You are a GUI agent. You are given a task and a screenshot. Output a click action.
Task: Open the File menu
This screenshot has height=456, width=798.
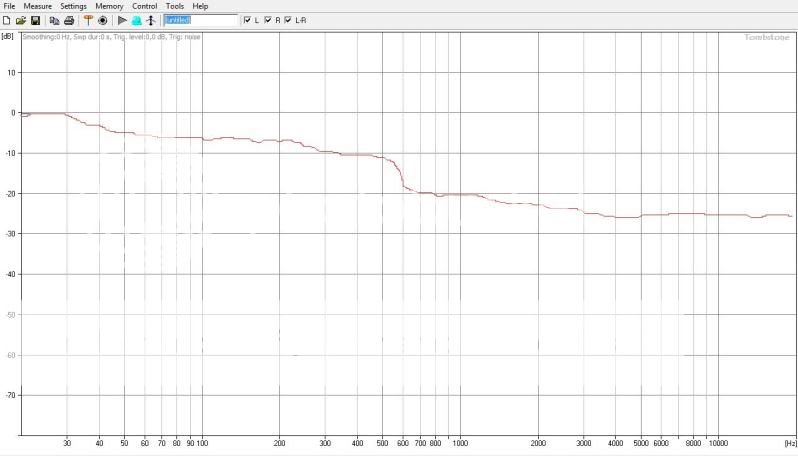click(x=10, y=6)
